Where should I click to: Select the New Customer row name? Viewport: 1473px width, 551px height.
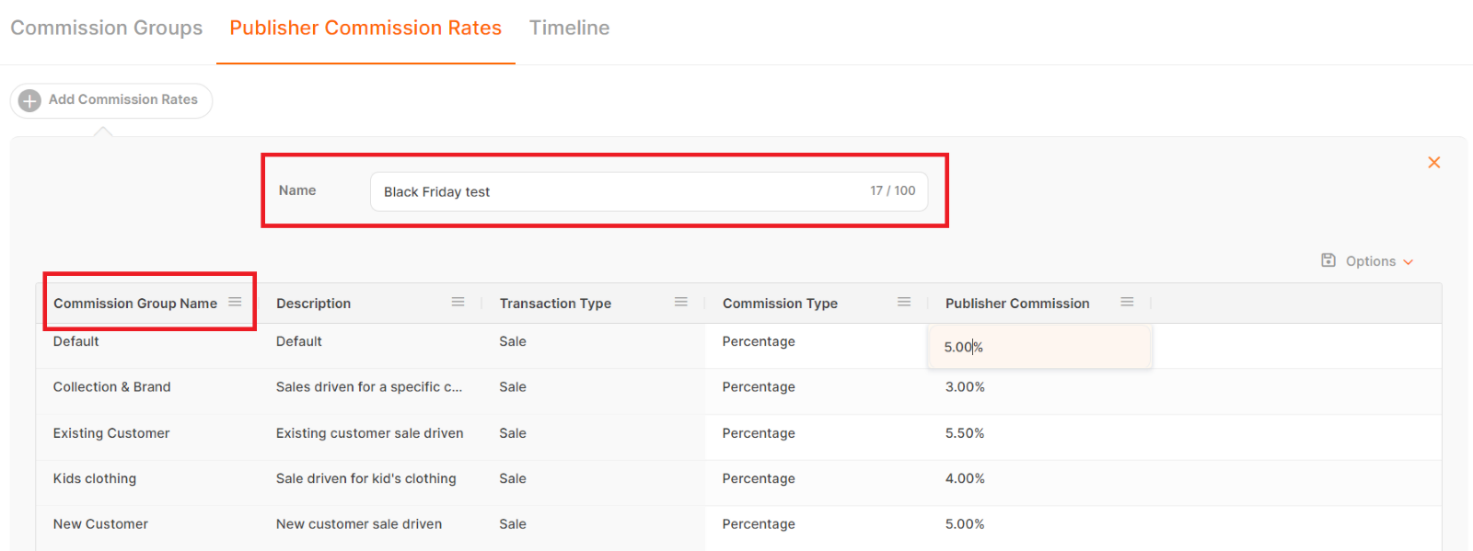[100, 524]
